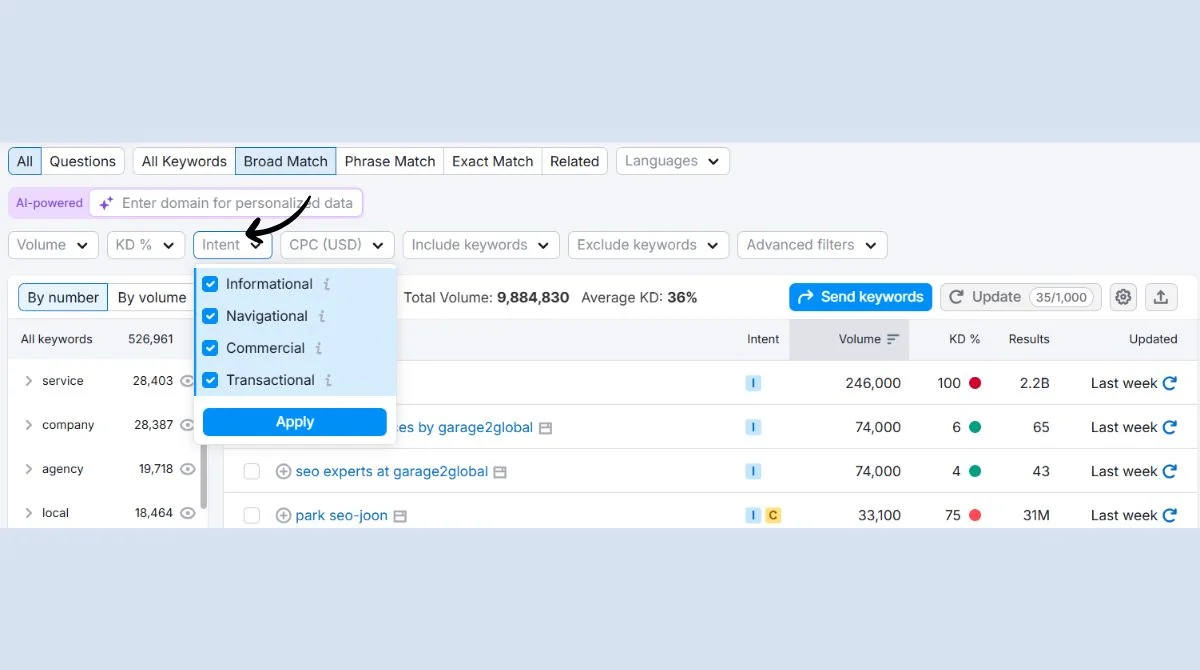Uncheck the Commercial checkbox

(210, 348)
